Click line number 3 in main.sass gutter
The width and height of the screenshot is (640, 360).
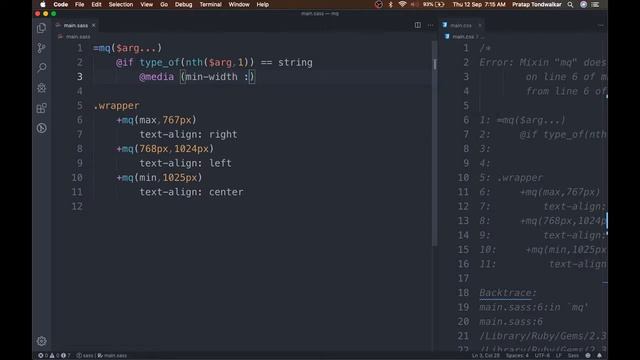coord(80,77)
